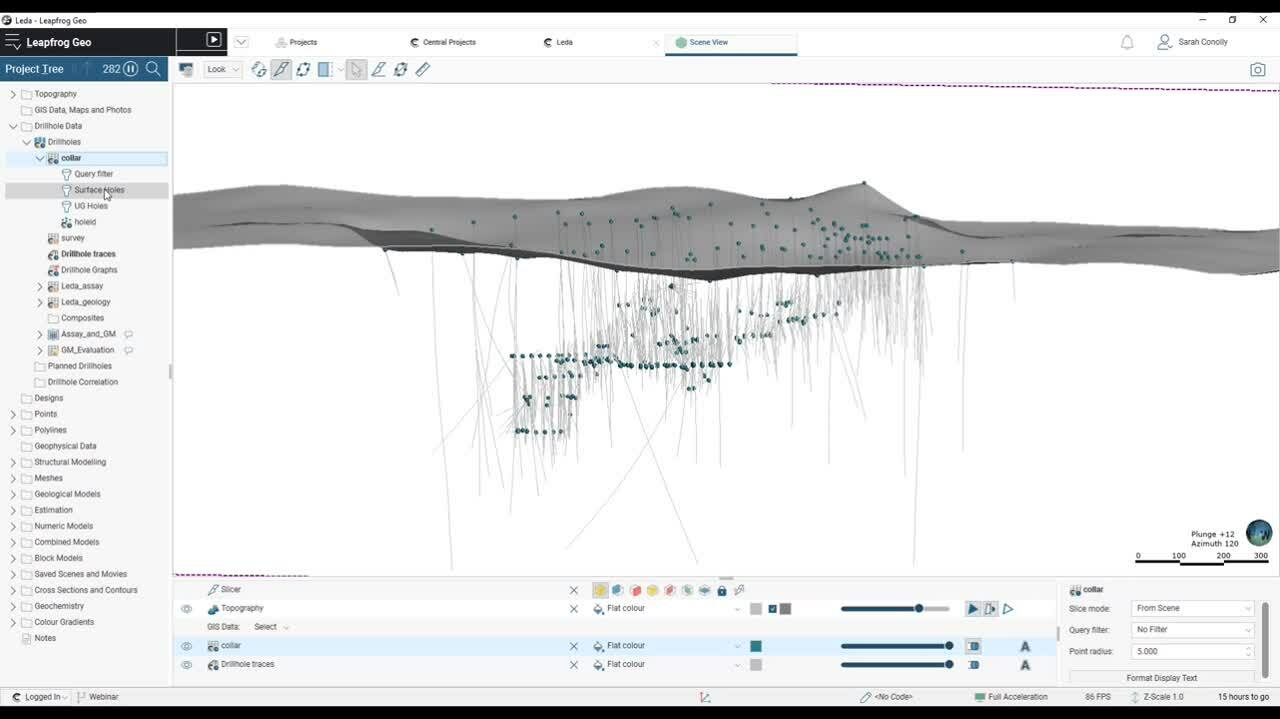This screenshot has height=719, width=1280.
Task: Click the rotate view icon next to the Look dropdown
Action: (259, 69)
